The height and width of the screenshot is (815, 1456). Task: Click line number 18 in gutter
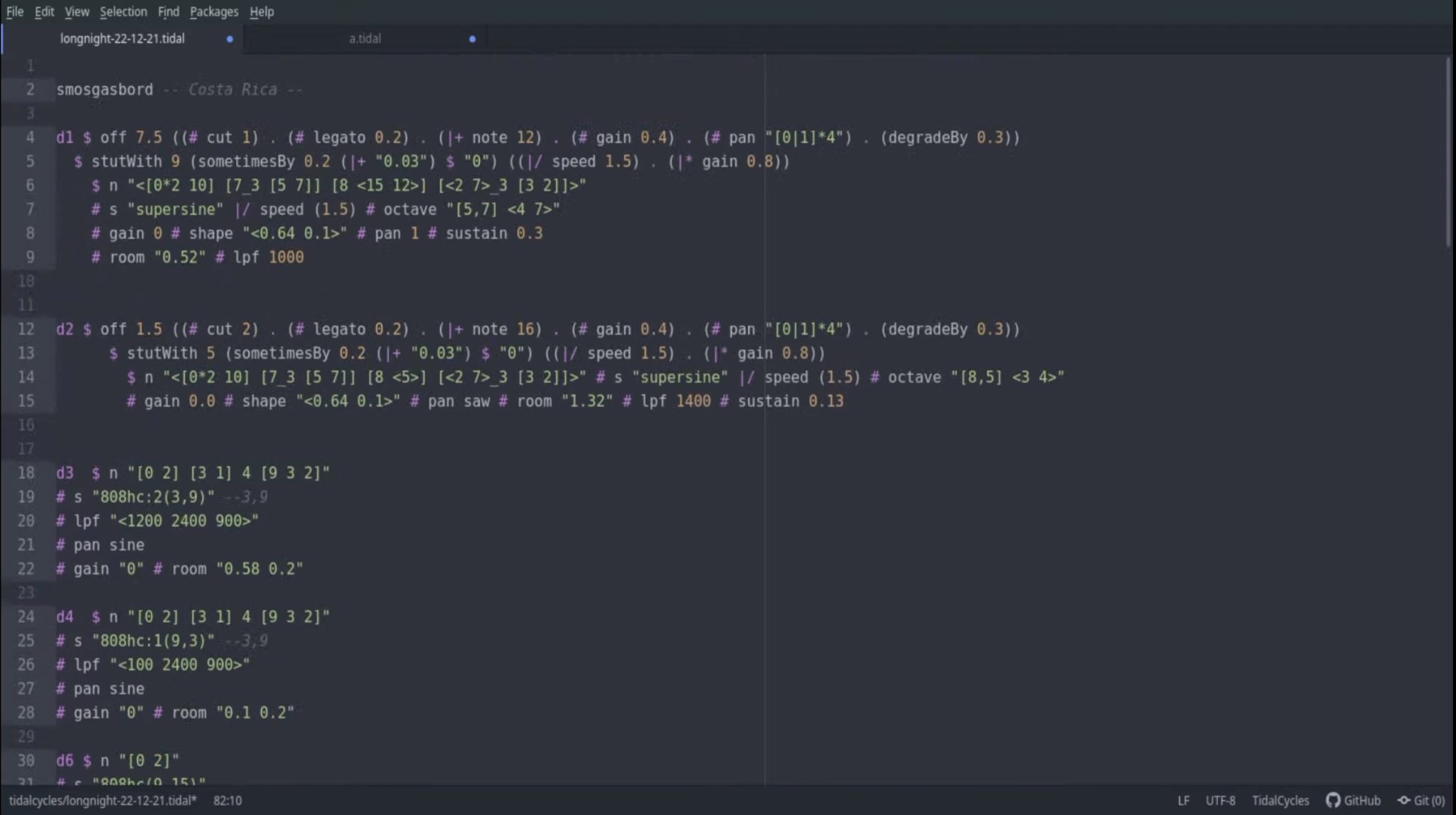pos(26,473)
